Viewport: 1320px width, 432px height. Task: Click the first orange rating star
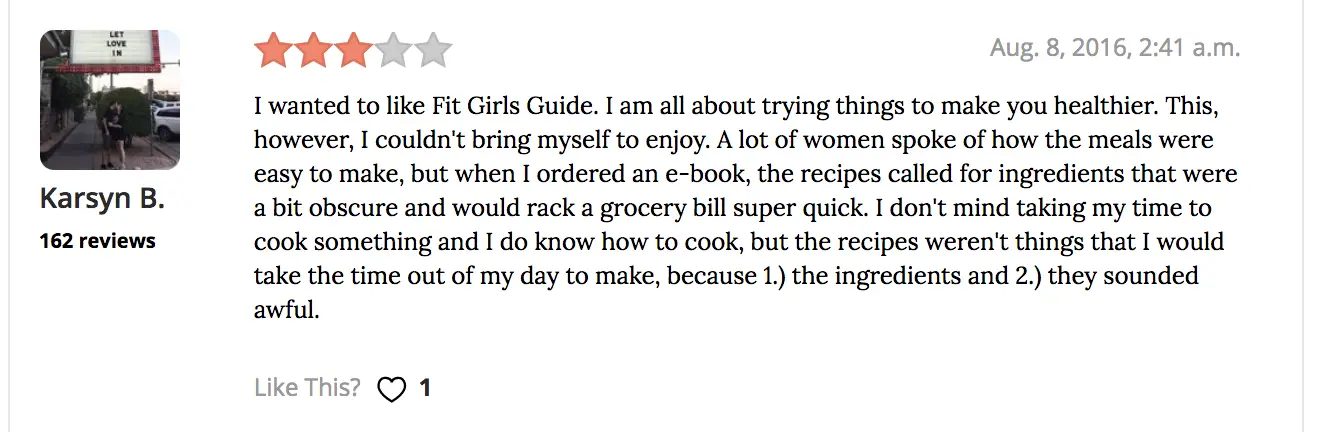coord(273,50)
